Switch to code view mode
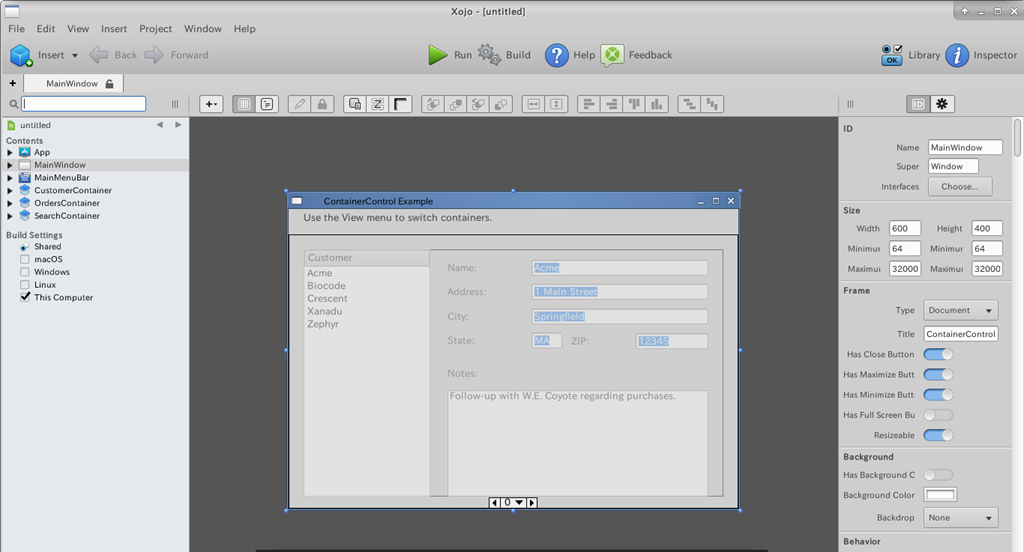The image size is (1024, 552). coord(266,104)
